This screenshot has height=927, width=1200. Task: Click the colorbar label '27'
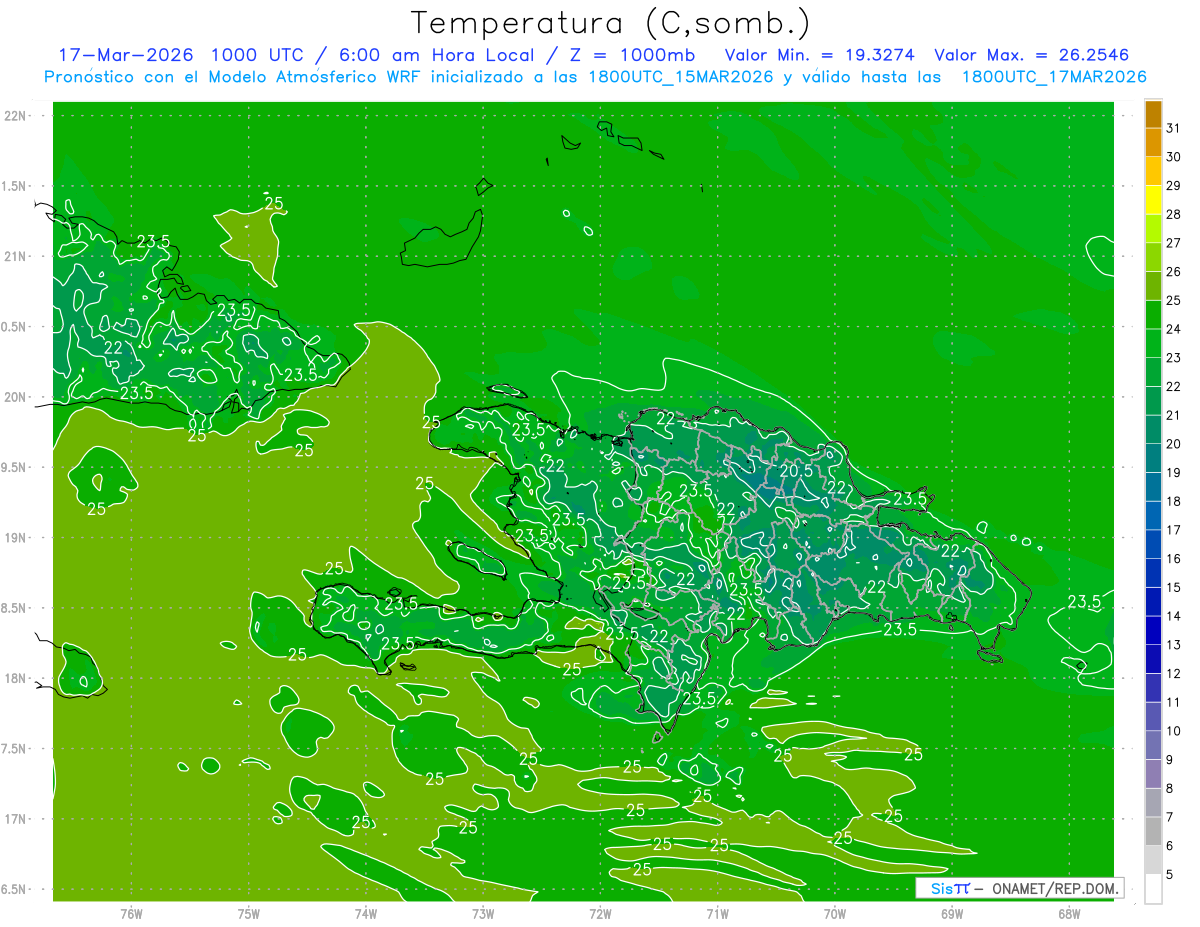1174,243
